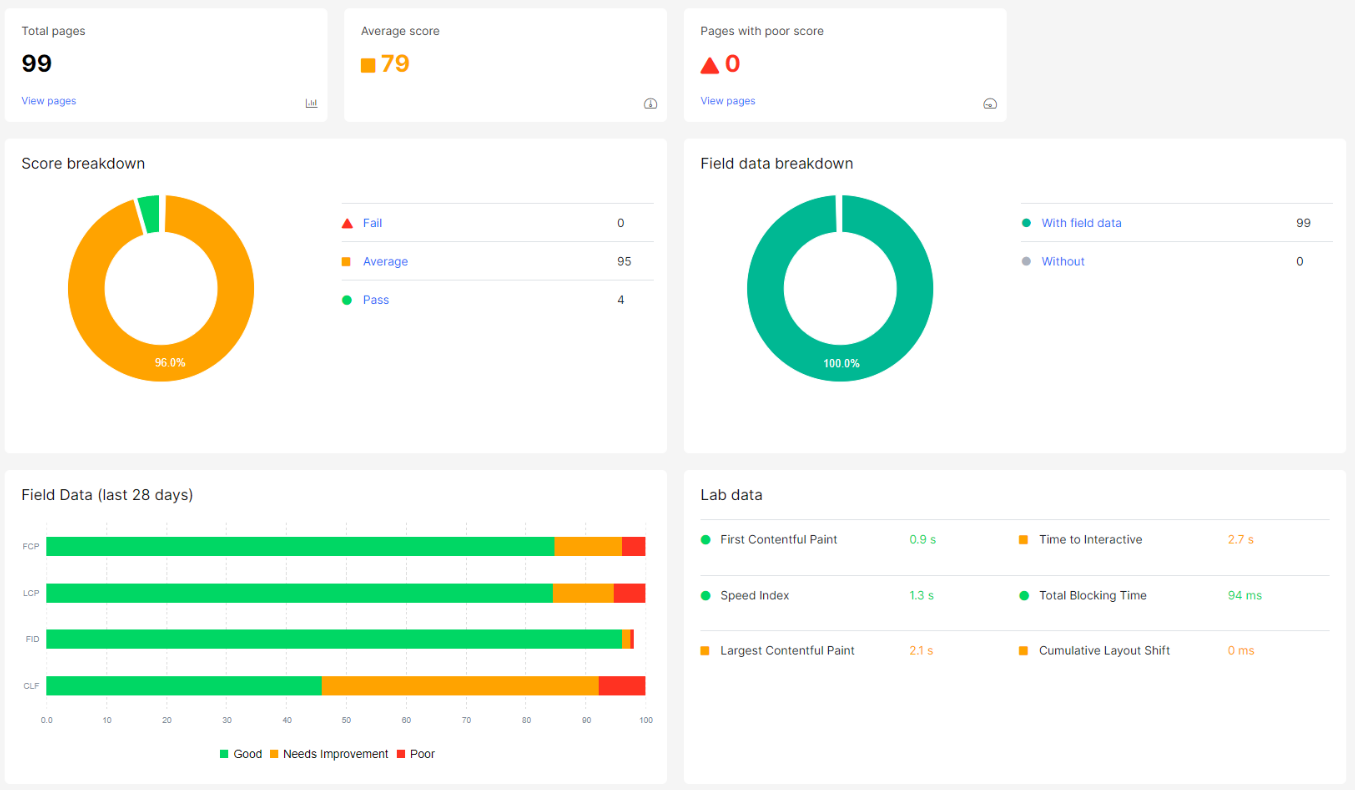Viewport: 1355px width, 790px height.
Task: Open Without link in Field data breakdown
Action: (1063, 261)
